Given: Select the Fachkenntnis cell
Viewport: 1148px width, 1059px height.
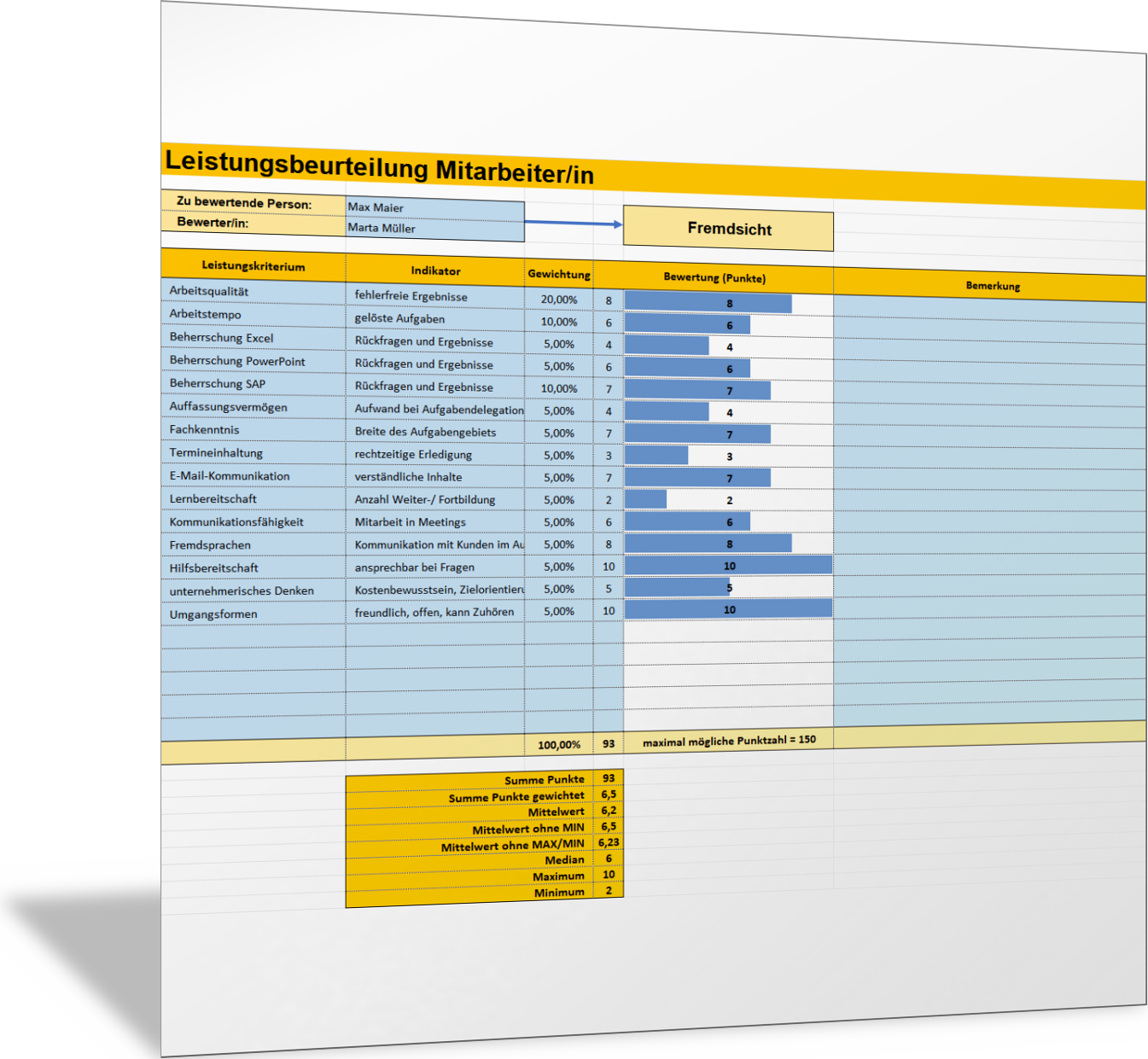Looking at the screenshot, I should tap(253, 430).
